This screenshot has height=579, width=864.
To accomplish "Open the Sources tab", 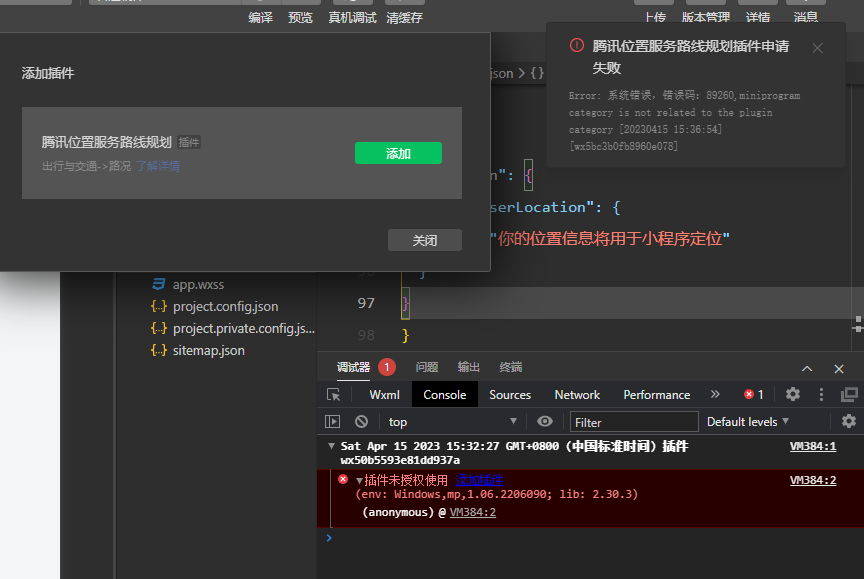I will pos(510,394).
